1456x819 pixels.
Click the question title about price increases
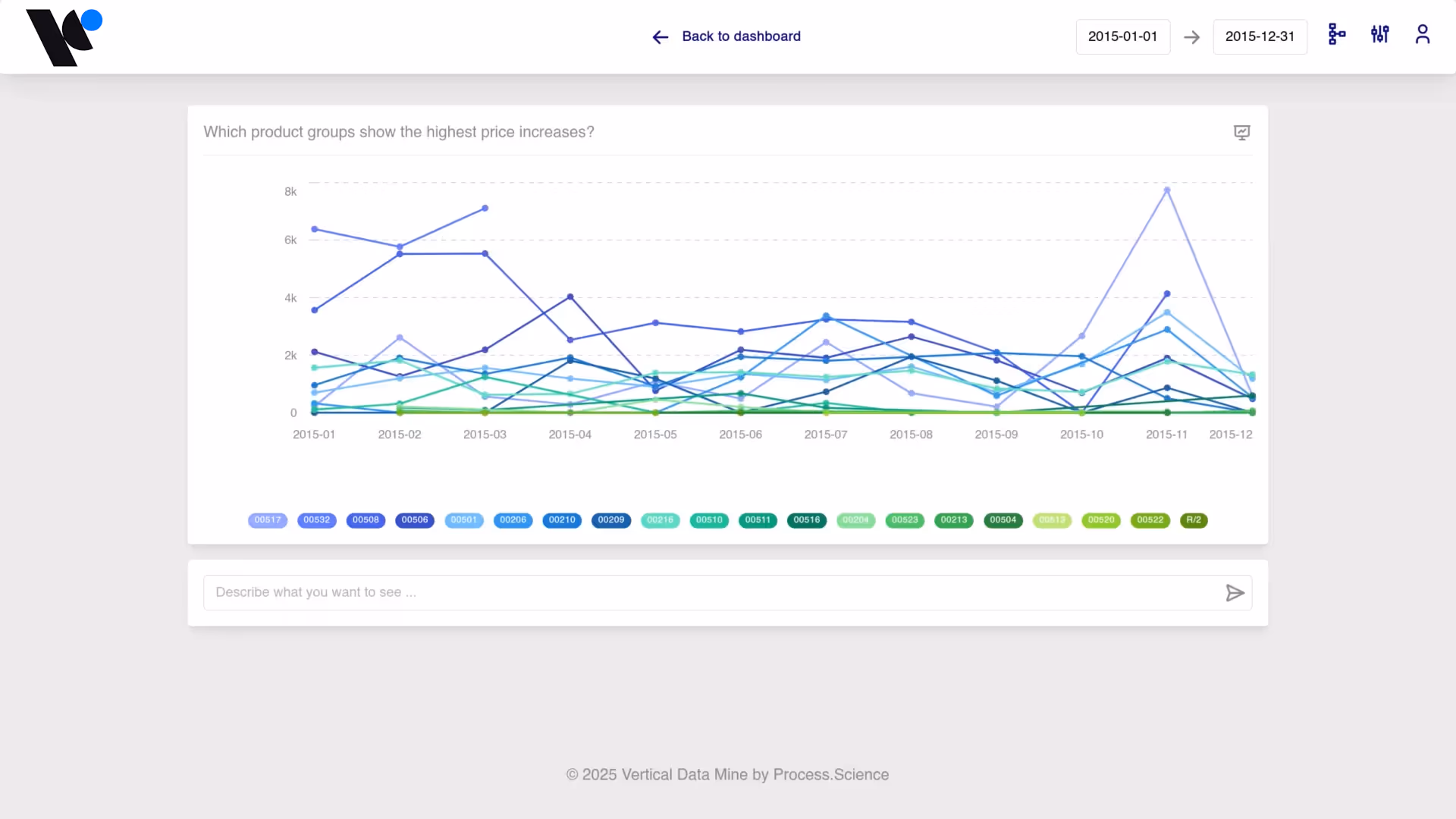[399, 132]
